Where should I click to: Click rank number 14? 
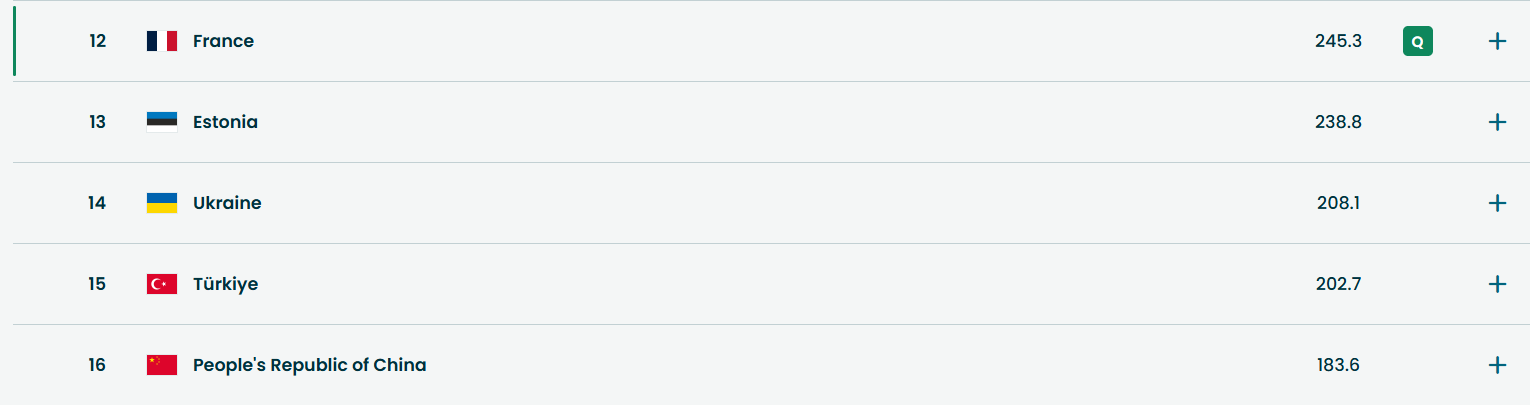[97, 203]
